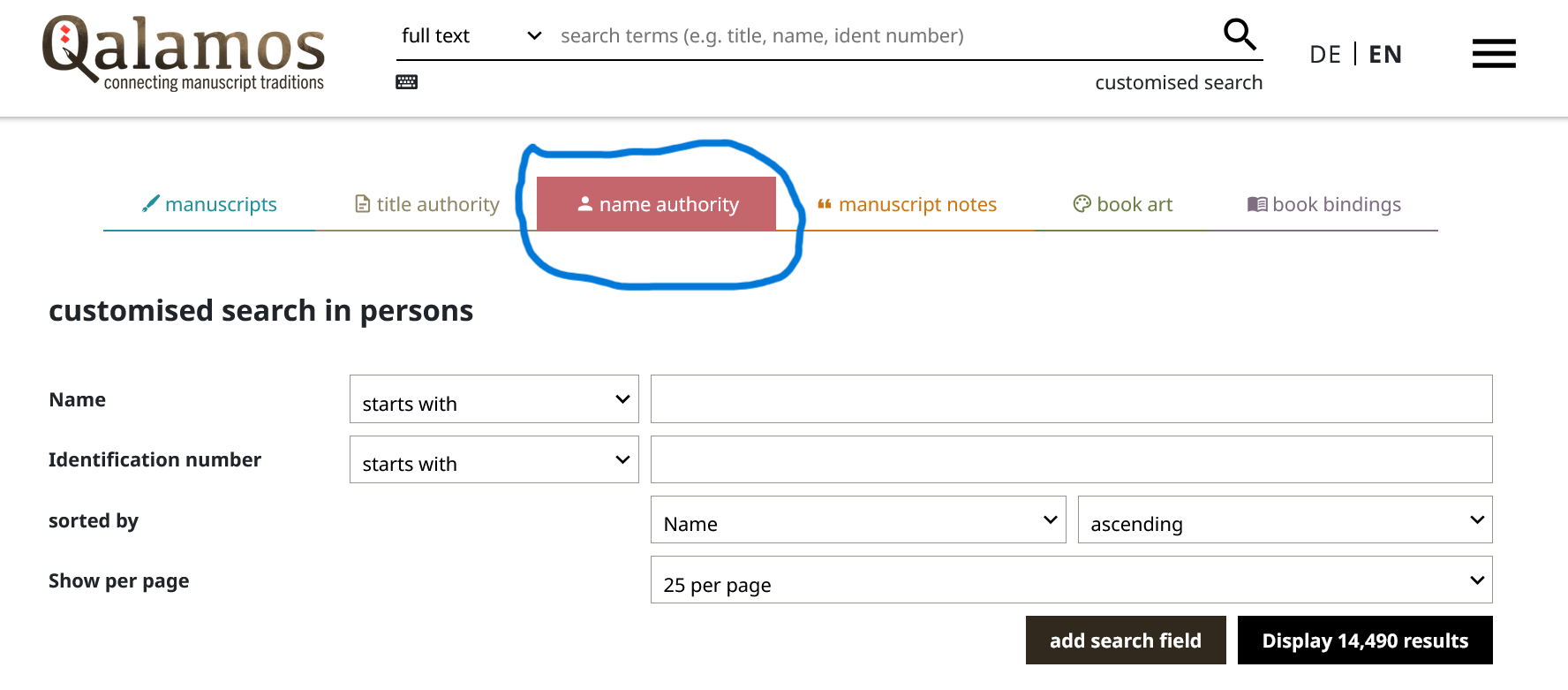Click the magnifying glass search icon
The image size is (1568, 690).
1239,35
